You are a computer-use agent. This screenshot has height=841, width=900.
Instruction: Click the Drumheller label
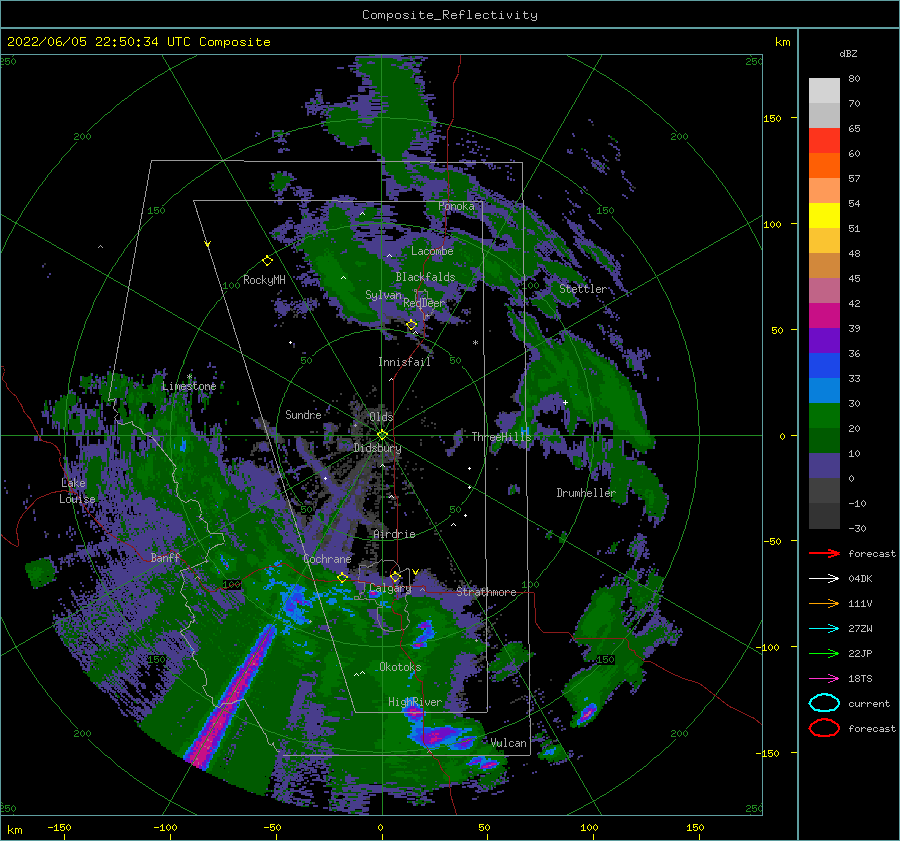coord(586,493)
